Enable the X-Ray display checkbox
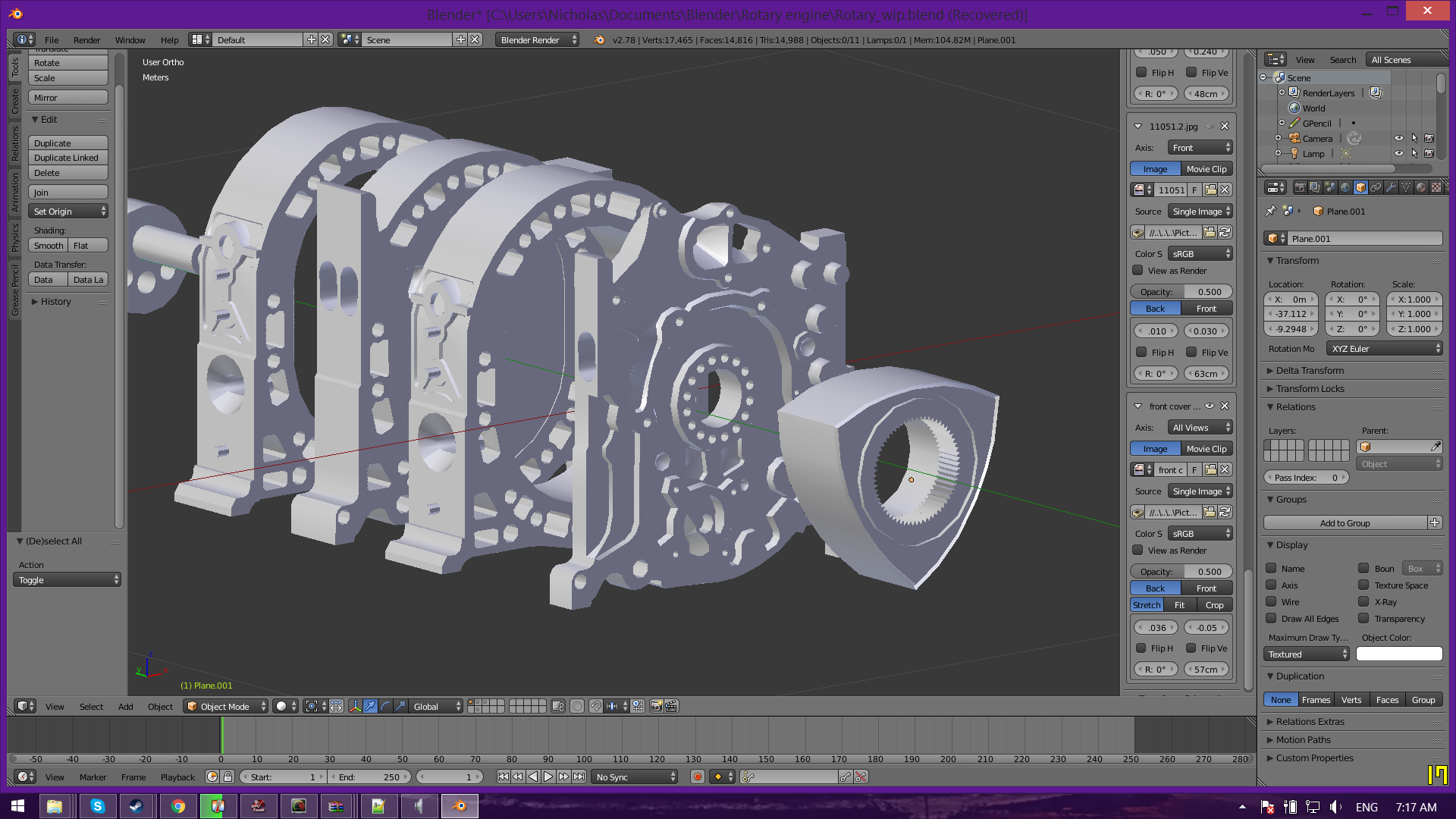Image resolution: width=1456 pixels, height=819 pixels. pos(1363,601)
